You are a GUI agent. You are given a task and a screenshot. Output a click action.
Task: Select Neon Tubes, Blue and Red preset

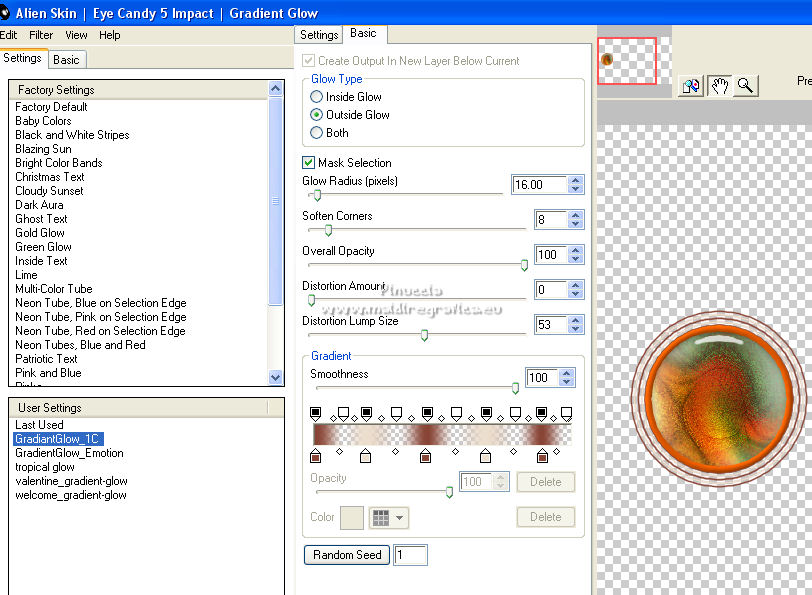[x=80, y=345]
